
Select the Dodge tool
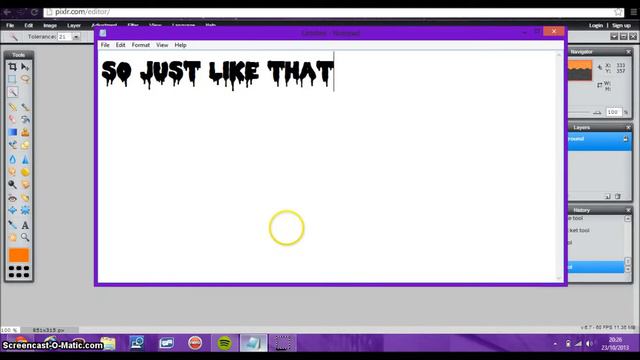pos(13,184)
